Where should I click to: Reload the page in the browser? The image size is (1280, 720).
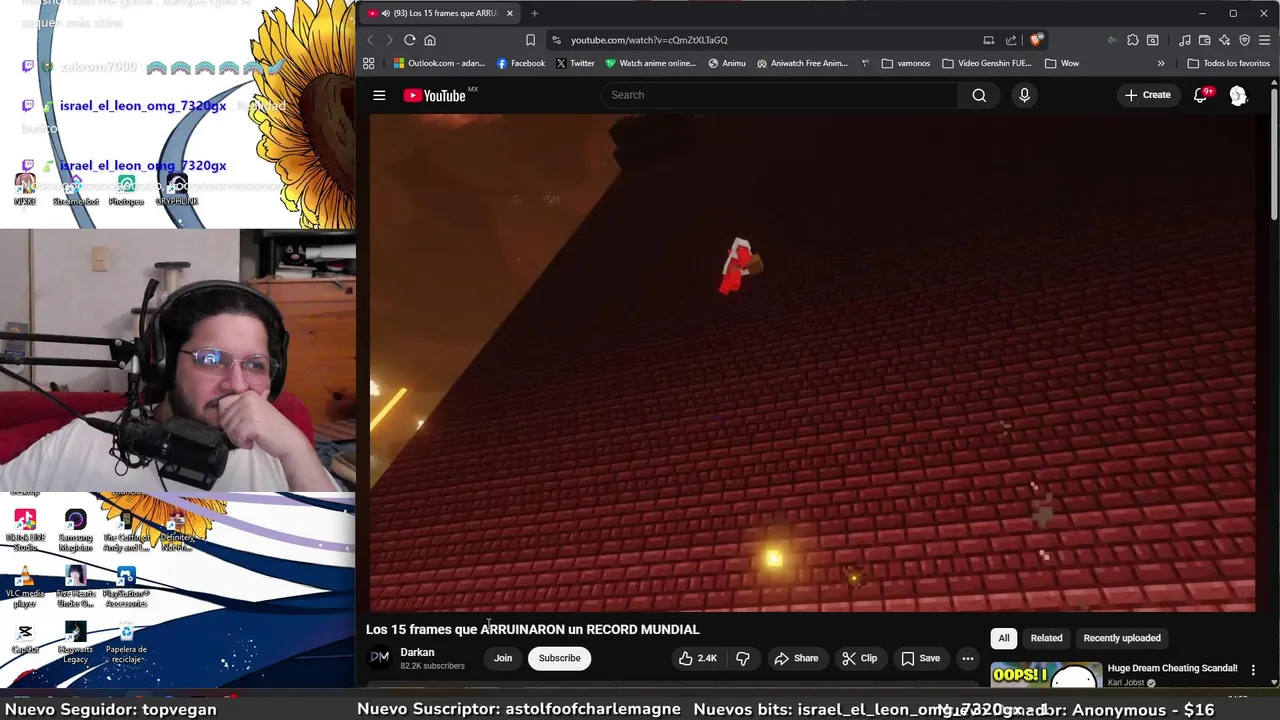[409, 40]
